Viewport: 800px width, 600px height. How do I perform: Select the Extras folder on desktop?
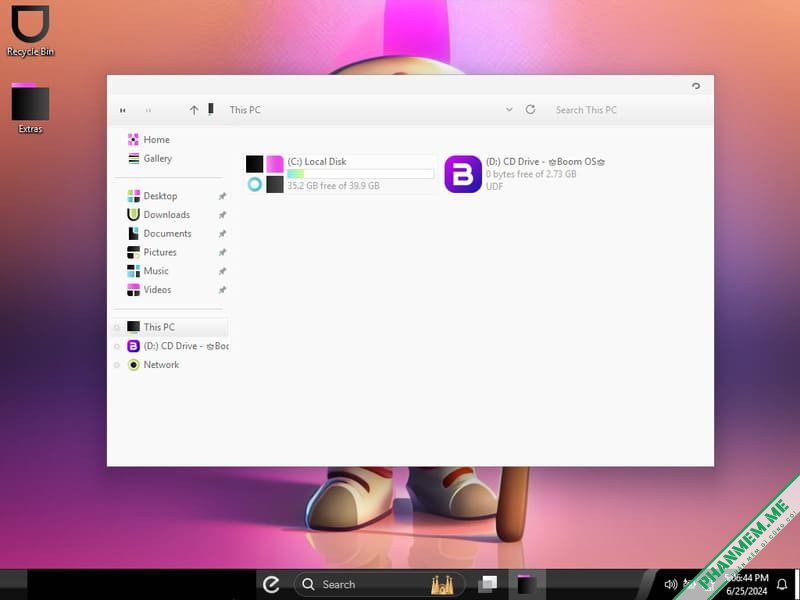point(30,108)
